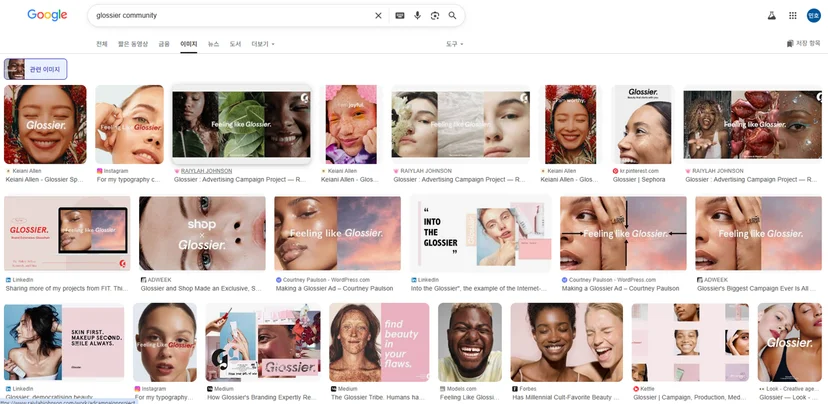
Task: Click the 관련 이미지 chip
Action: 35,69
